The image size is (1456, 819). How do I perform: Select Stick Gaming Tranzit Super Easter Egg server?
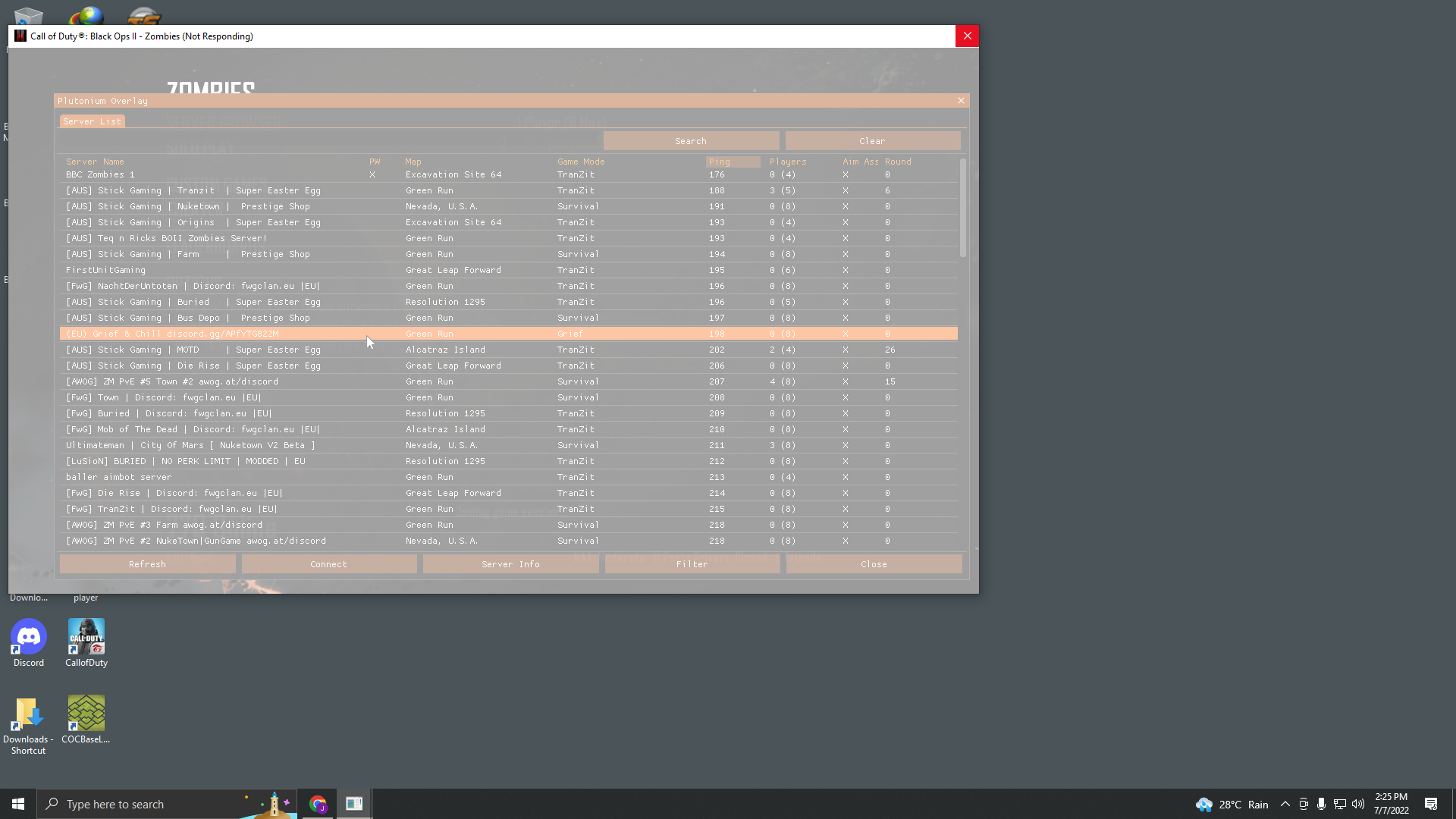(509, 190)
